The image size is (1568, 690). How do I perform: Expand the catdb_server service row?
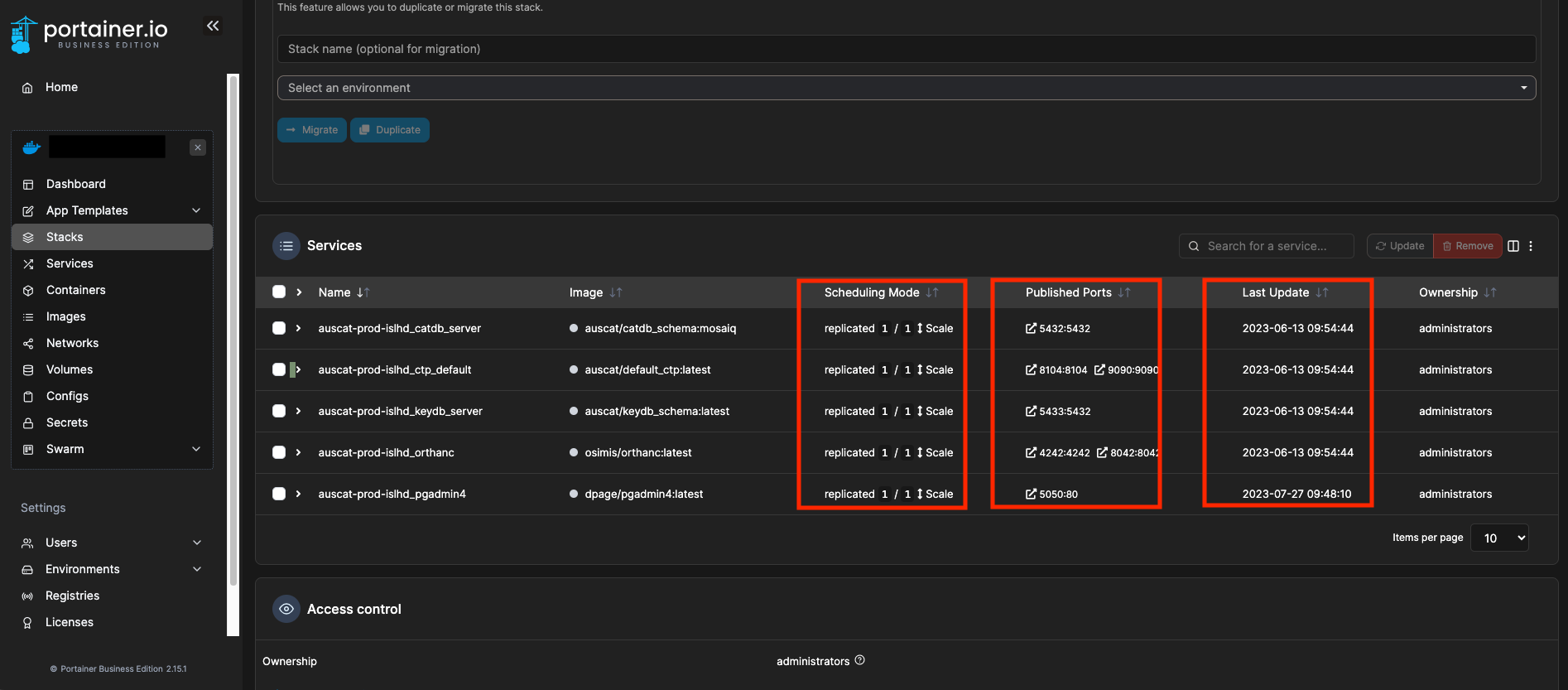click(299, 328)
